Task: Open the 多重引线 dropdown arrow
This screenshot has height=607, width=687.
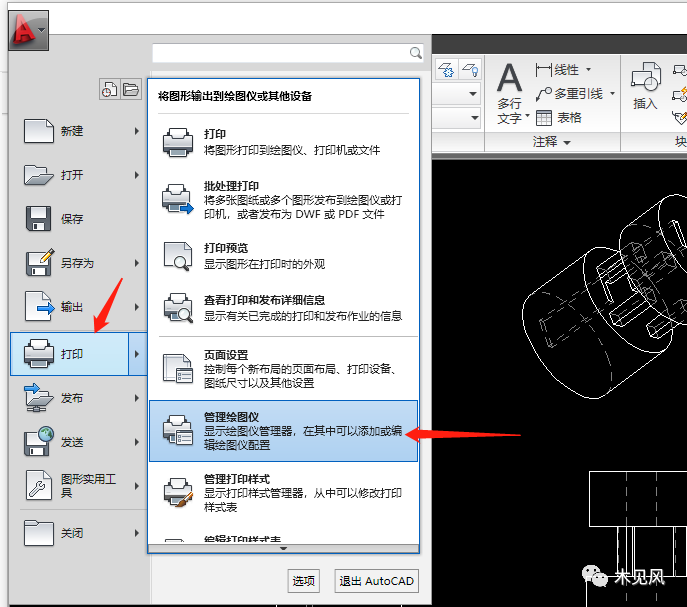Action: [x=613, y=93]
